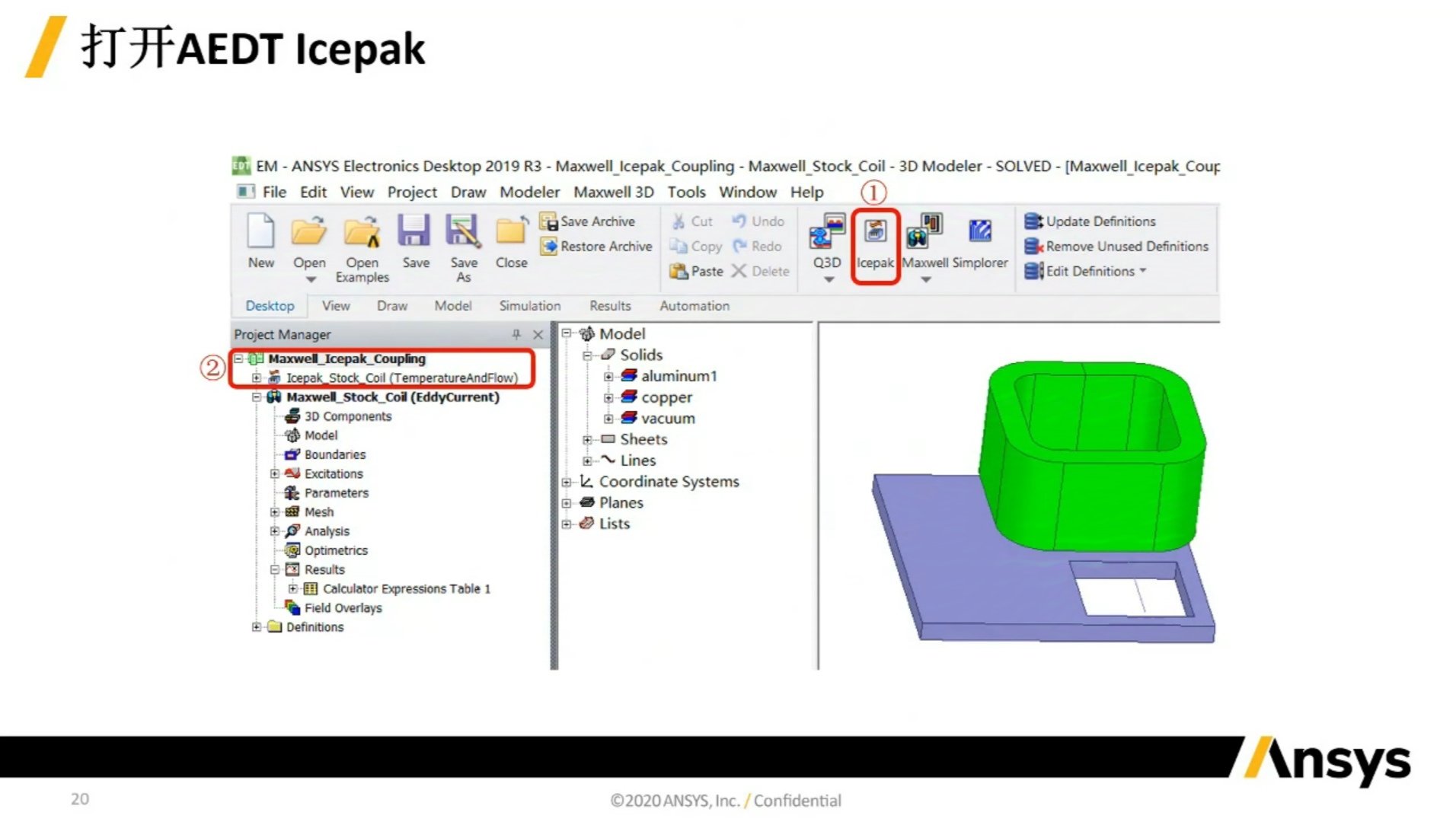
Task: Switch to the View ribbon tab
Action: click(336, 306)
